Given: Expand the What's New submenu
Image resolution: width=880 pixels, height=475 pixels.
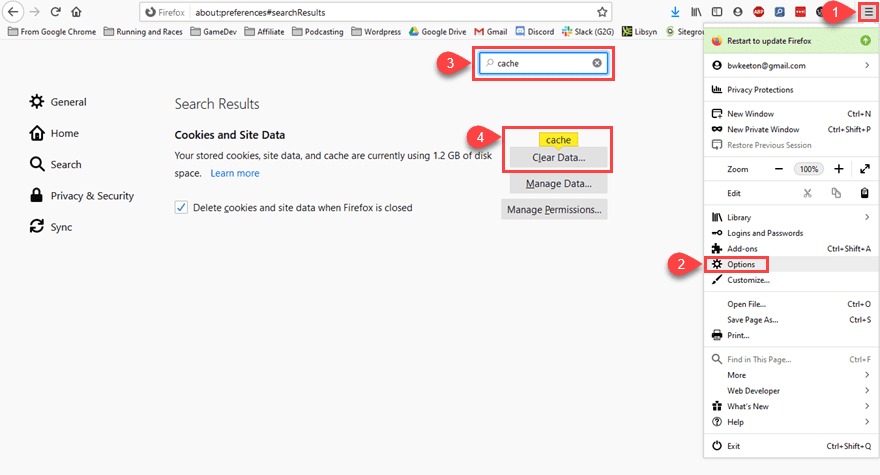Looking at the screenshot, I should [791, 407].
